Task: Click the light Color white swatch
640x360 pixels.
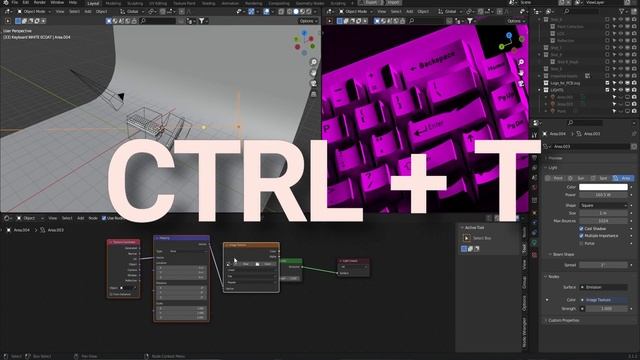Action: (603, 187)
